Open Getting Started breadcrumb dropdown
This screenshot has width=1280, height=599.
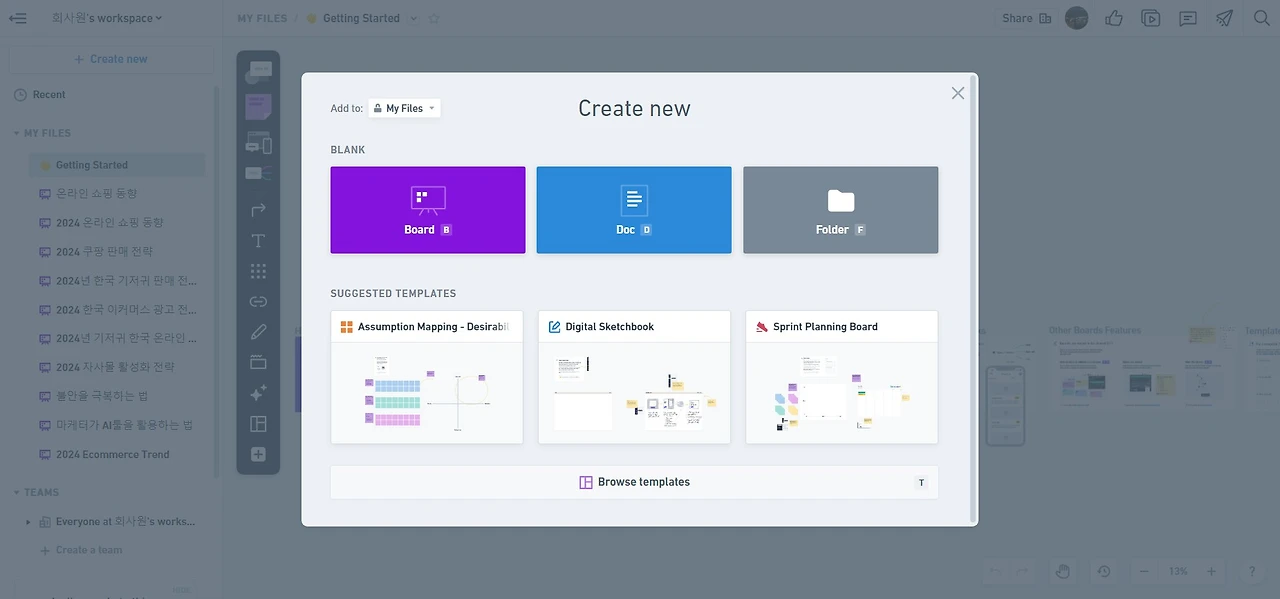pyautogui.click(x=412, y=18)
